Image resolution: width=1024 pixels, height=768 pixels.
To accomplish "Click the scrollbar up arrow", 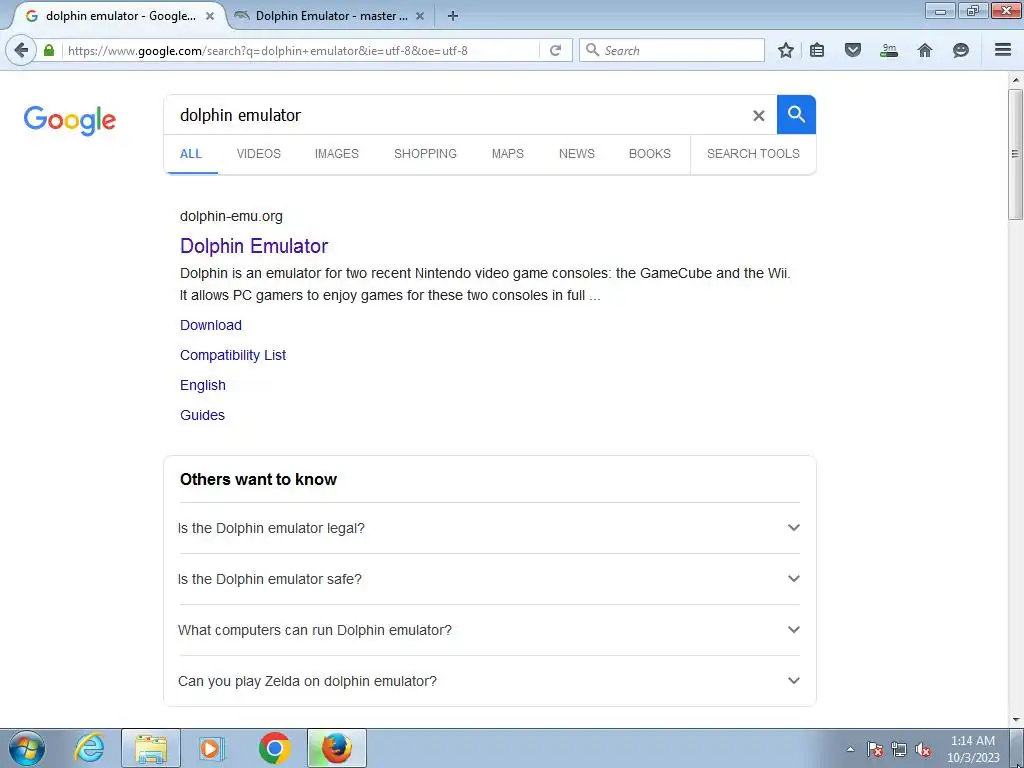I will [x=1016, y=80].
